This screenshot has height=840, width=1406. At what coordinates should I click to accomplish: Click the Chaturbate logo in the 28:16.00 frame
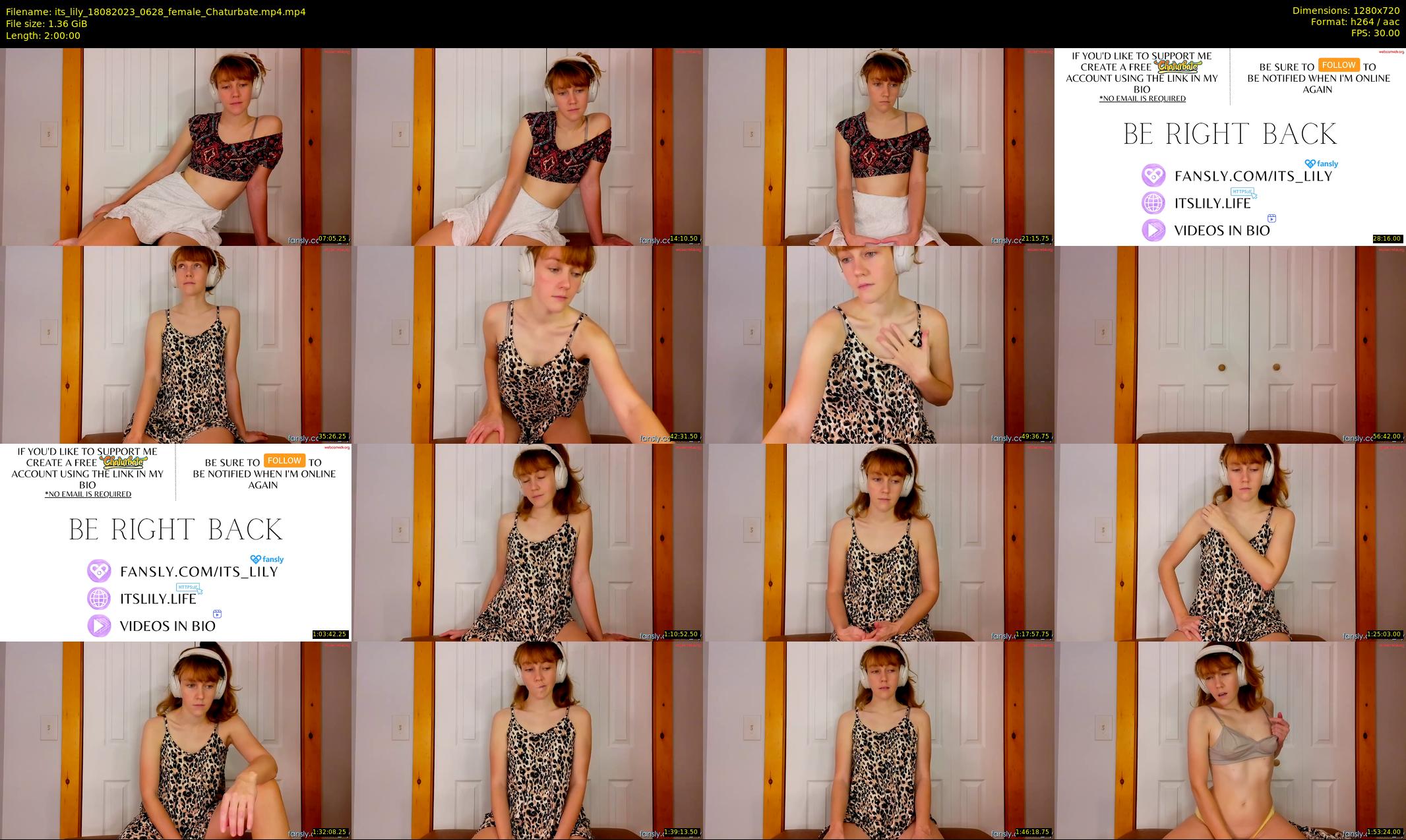1179,66
